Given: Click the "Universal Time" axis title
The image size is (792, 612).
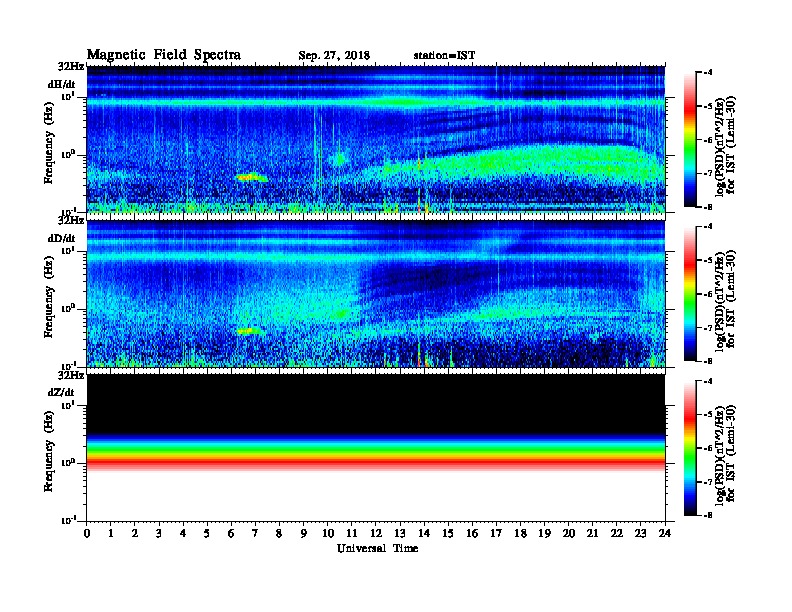Looking at the screenshot, I should coord(377,548).
